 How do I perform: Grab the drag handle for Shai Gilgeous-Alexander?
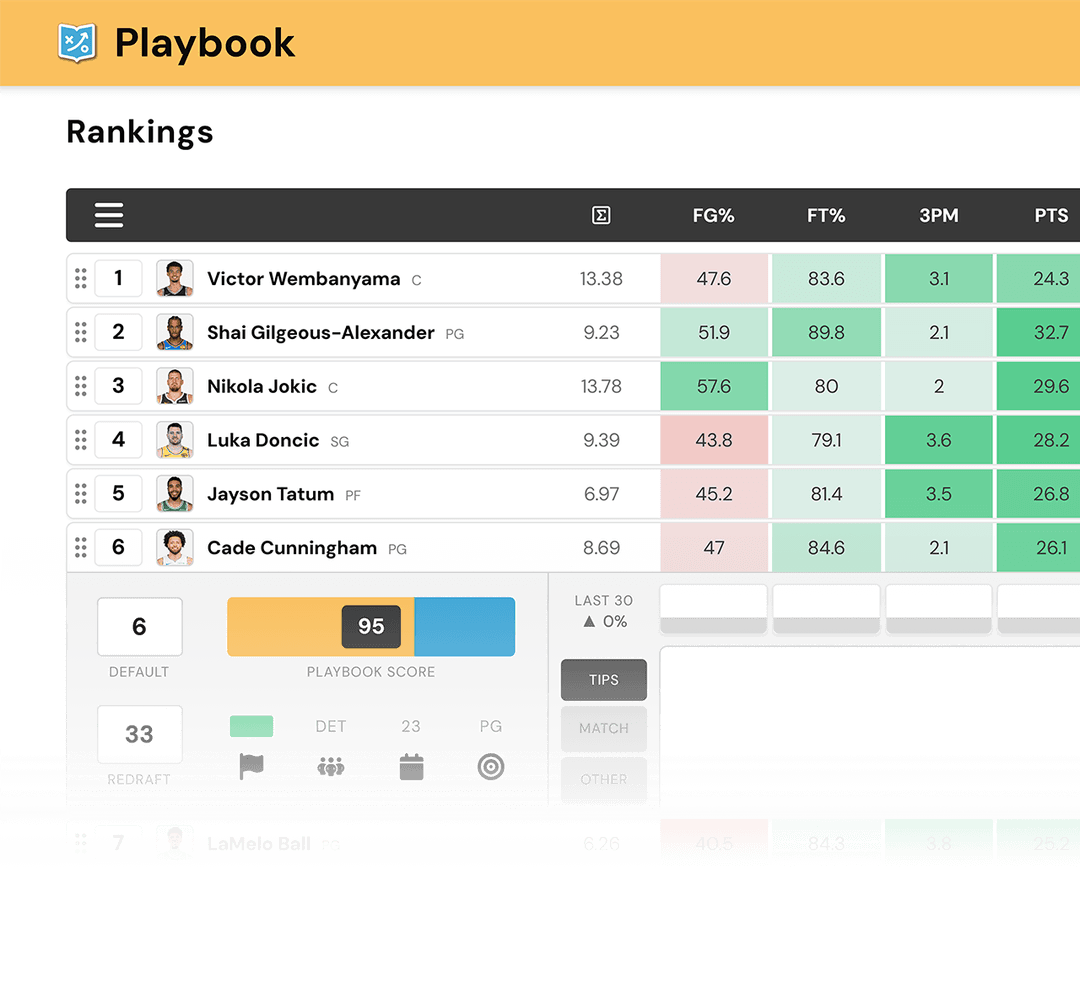click(81, 332)
